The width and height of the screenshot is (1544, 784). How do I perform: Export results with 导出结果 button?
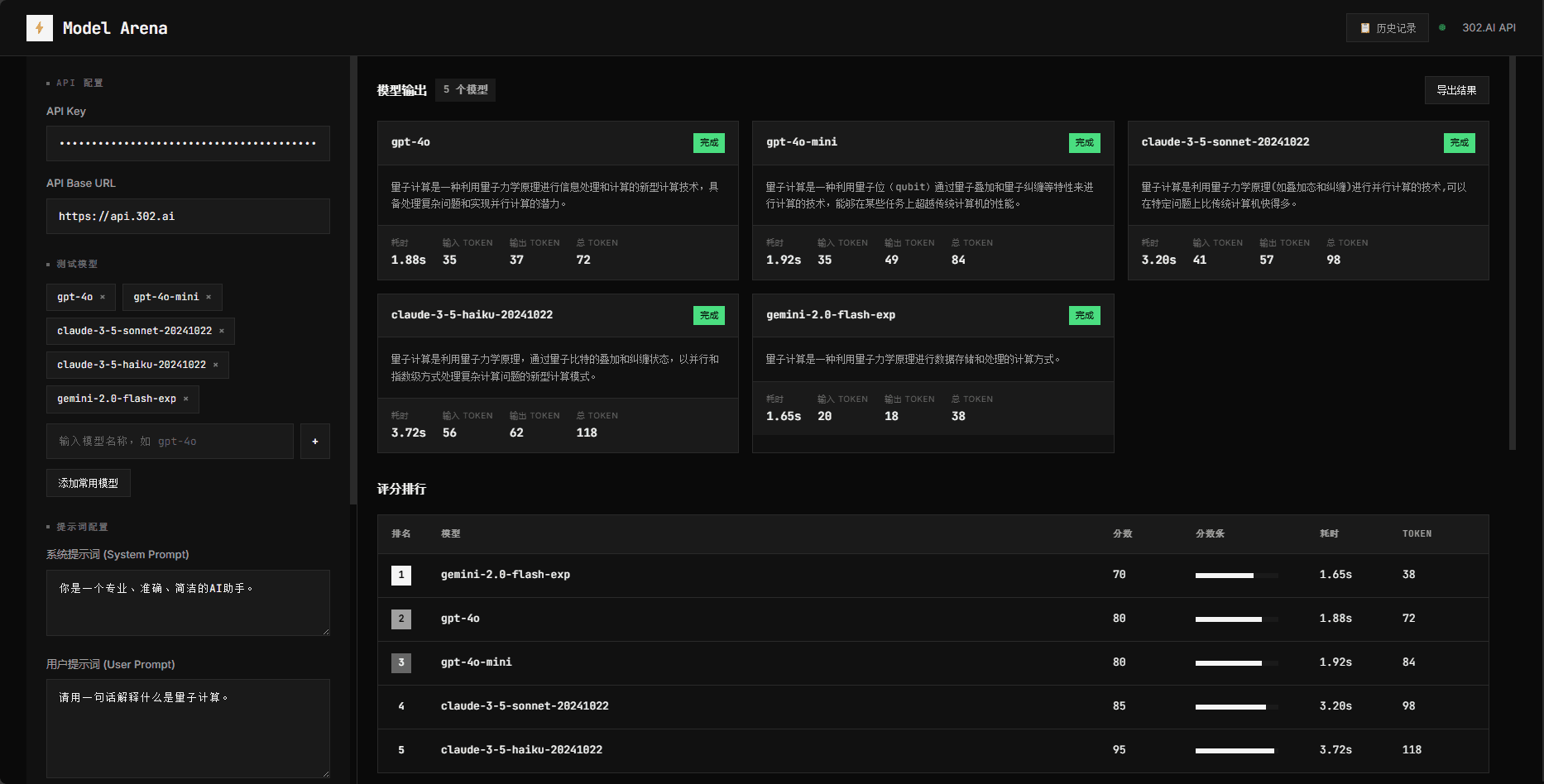(x=1455, y=90)
